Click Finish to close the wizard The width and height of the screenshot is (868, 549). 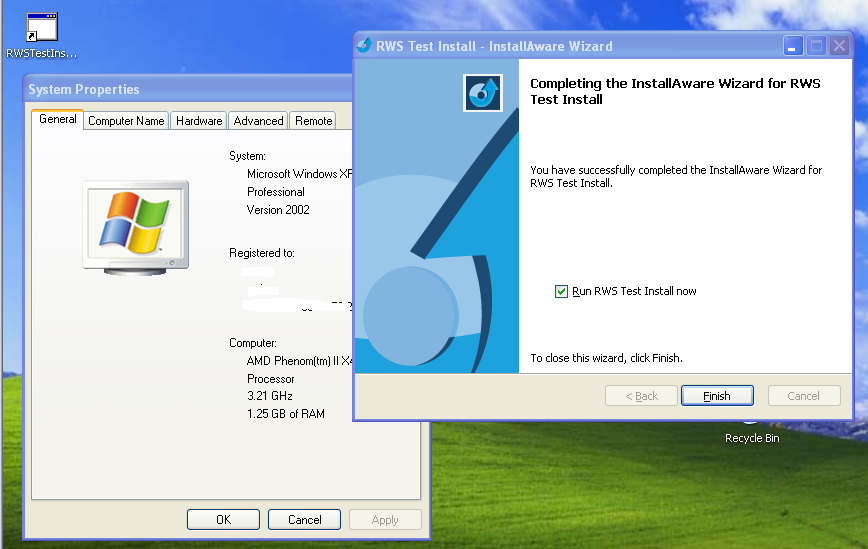[x=717, y=396]
